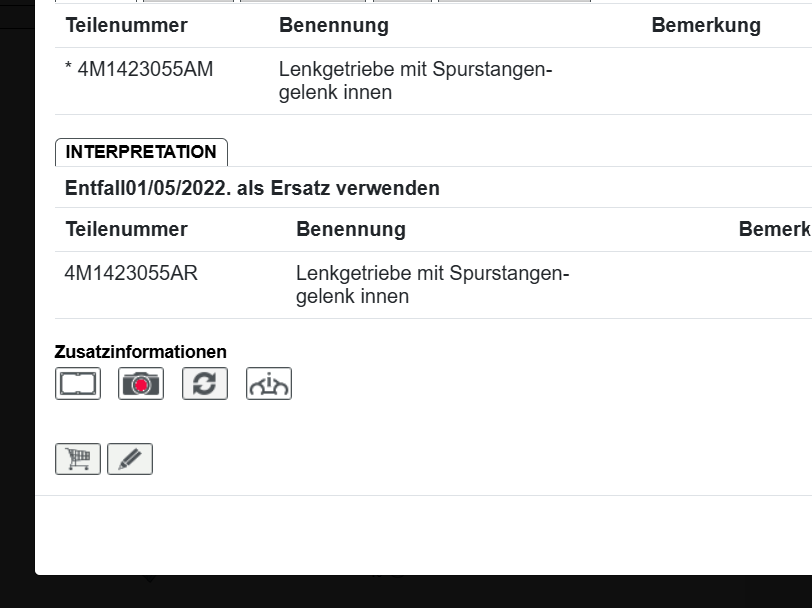Click the Entfall 01/05/2022 replacement notice
The height and width of the screenshot is (608, 812).
(252, 188)
